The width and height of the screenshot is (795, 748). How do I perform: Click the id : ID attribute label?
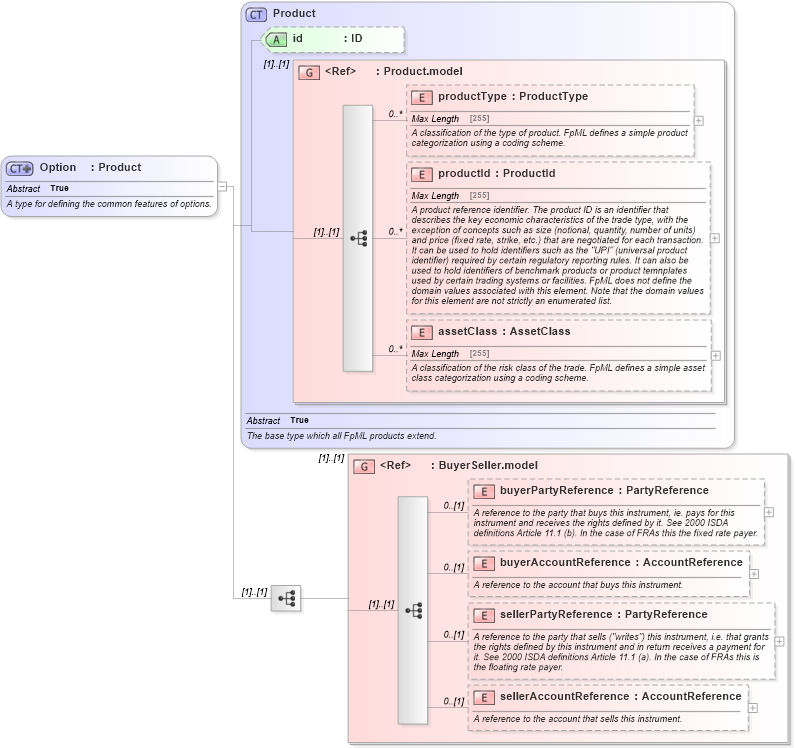(328, 39)
